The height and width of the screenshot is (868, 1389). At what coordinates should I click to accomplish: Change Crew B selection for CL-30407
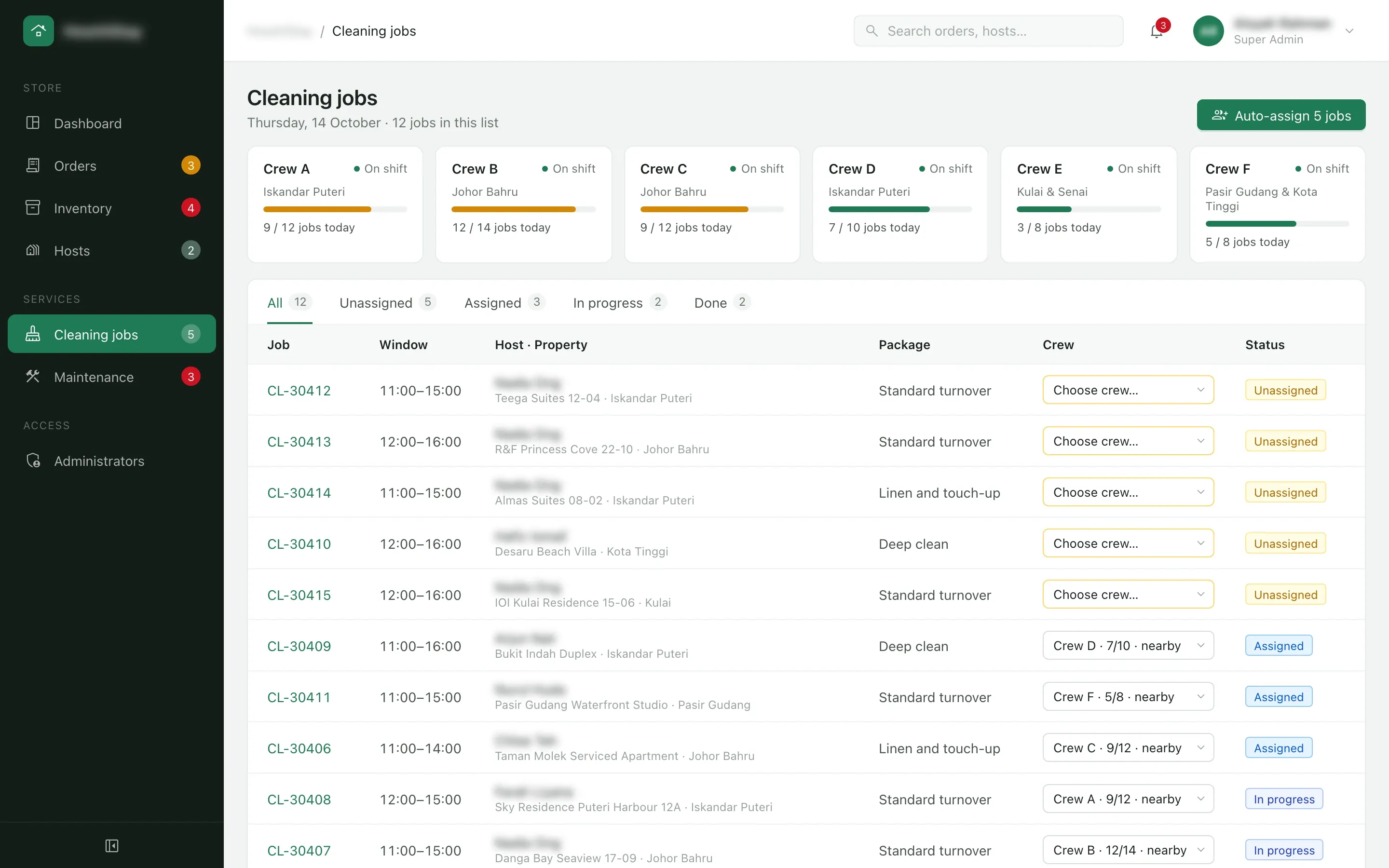(1128, 850)
